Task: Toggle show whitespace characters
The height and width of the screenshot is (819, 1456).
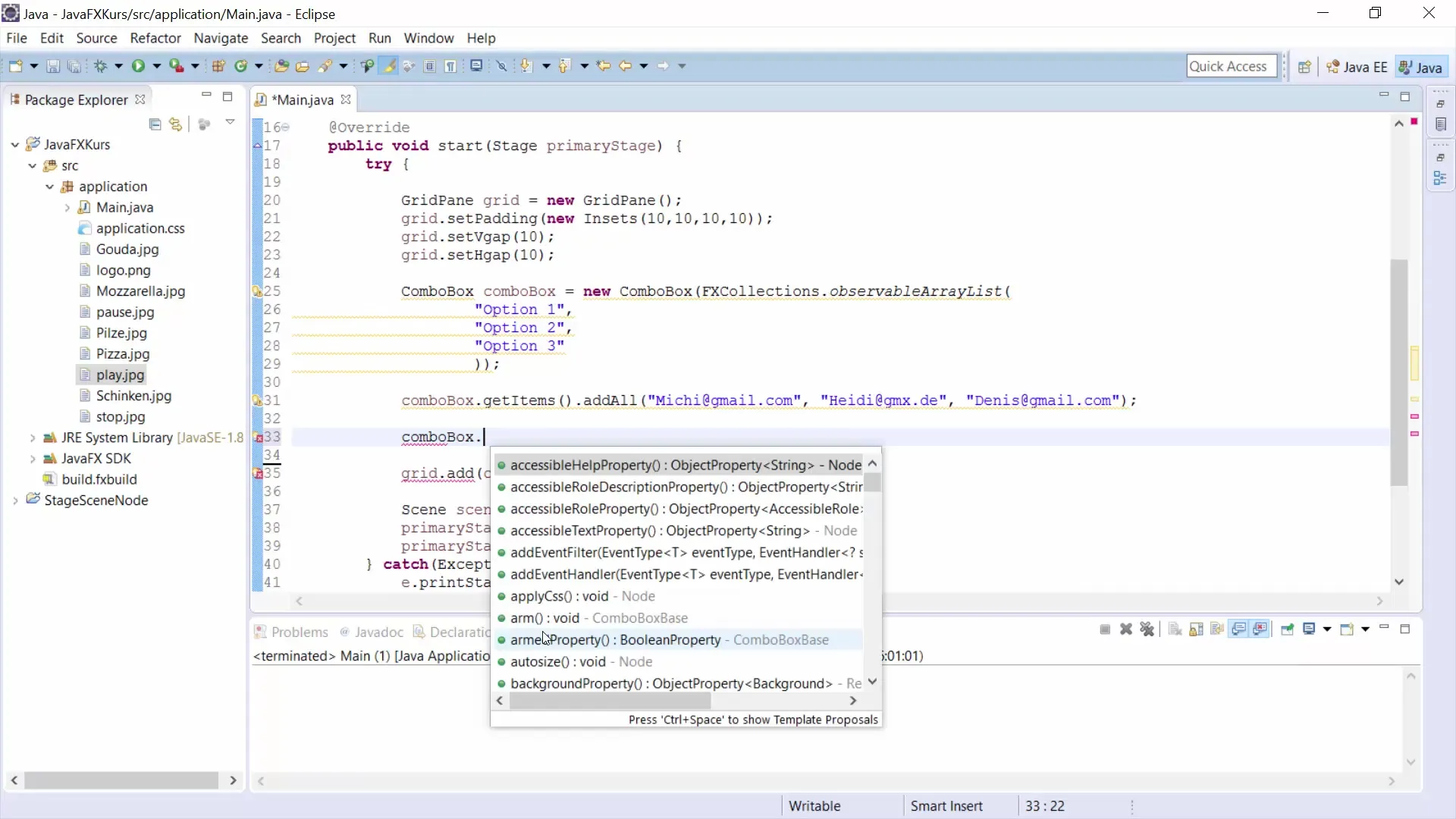Action: pos(450,66)
